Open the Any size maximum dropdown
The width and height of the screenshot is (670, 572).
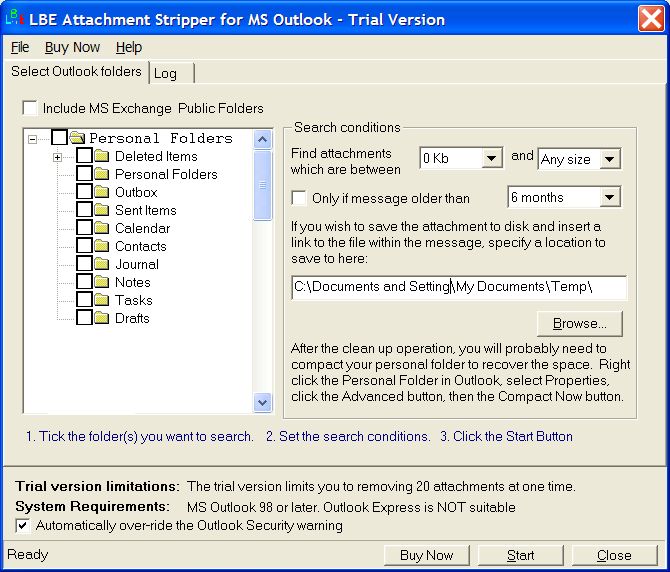[x=610, y=159]
